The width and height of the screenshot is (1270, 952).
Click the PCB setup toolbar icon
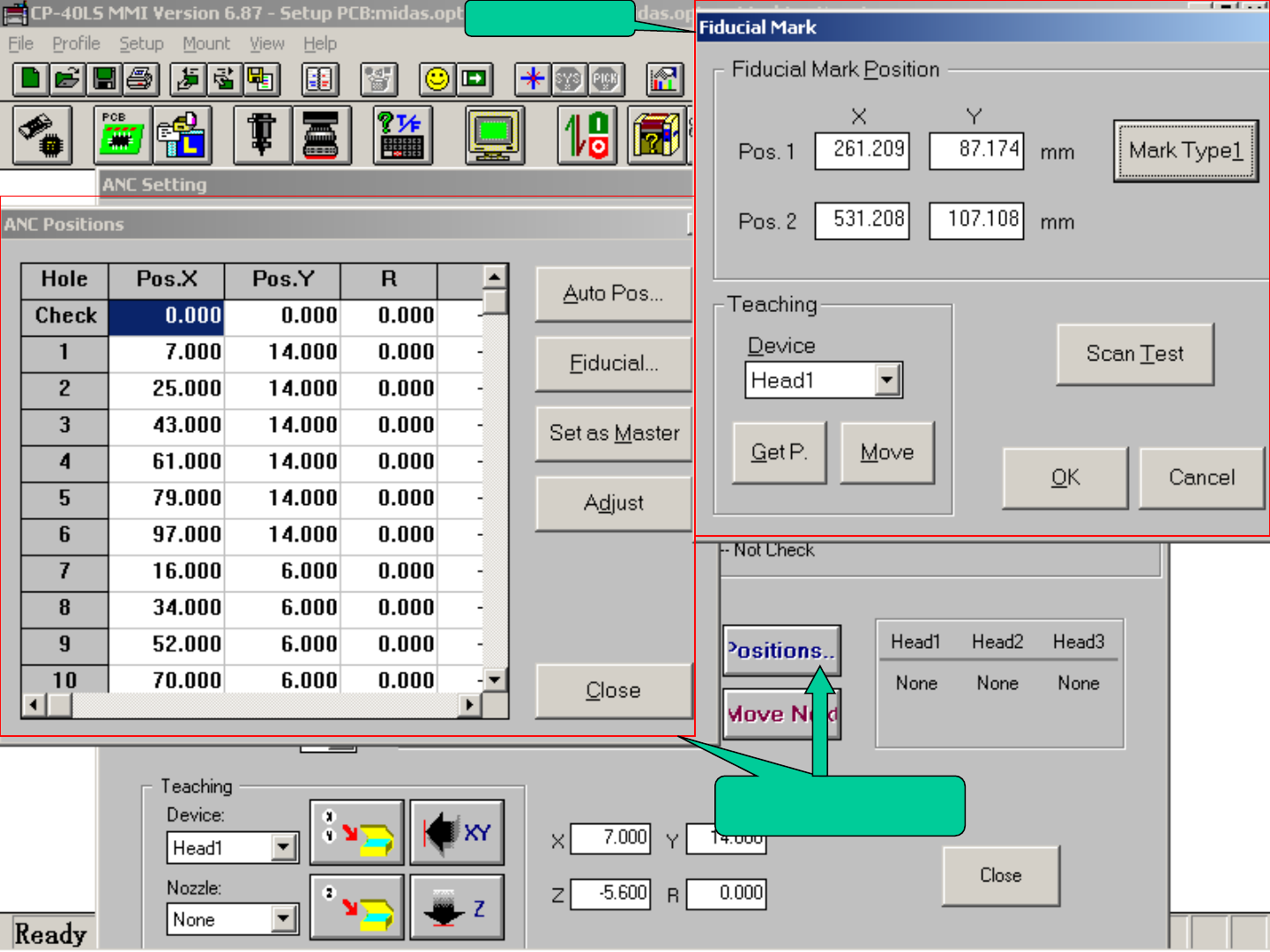122,135
